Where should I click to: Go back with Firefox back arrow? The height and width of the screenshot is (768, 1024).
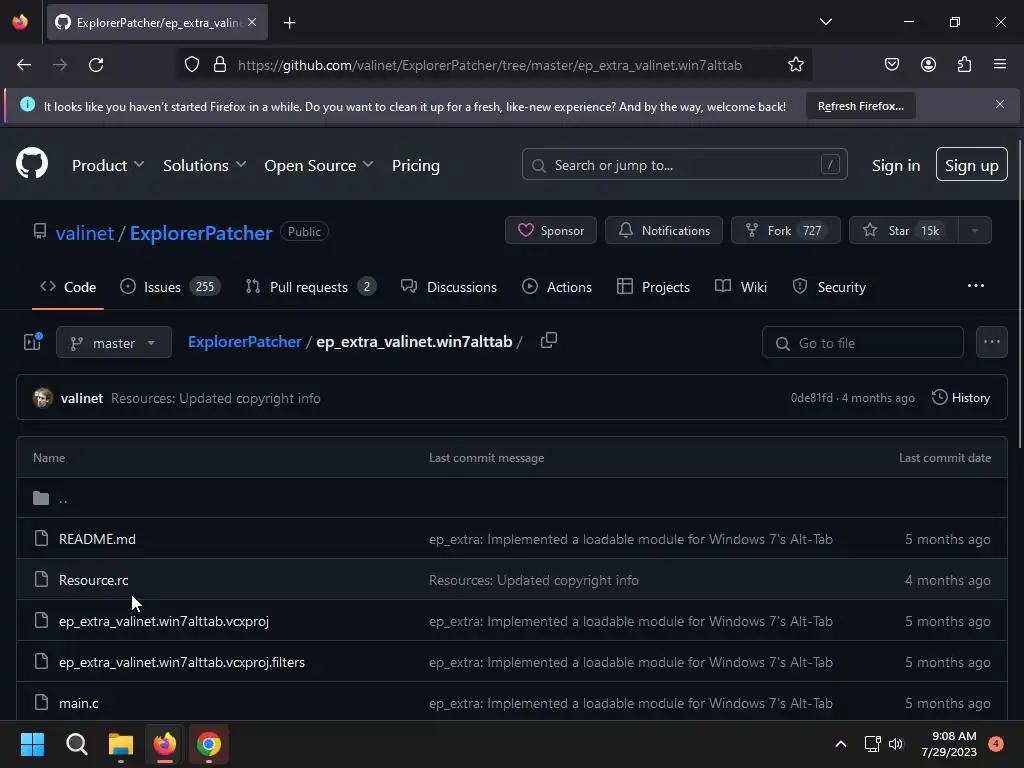pyautogui.click(x=24, y=65)
